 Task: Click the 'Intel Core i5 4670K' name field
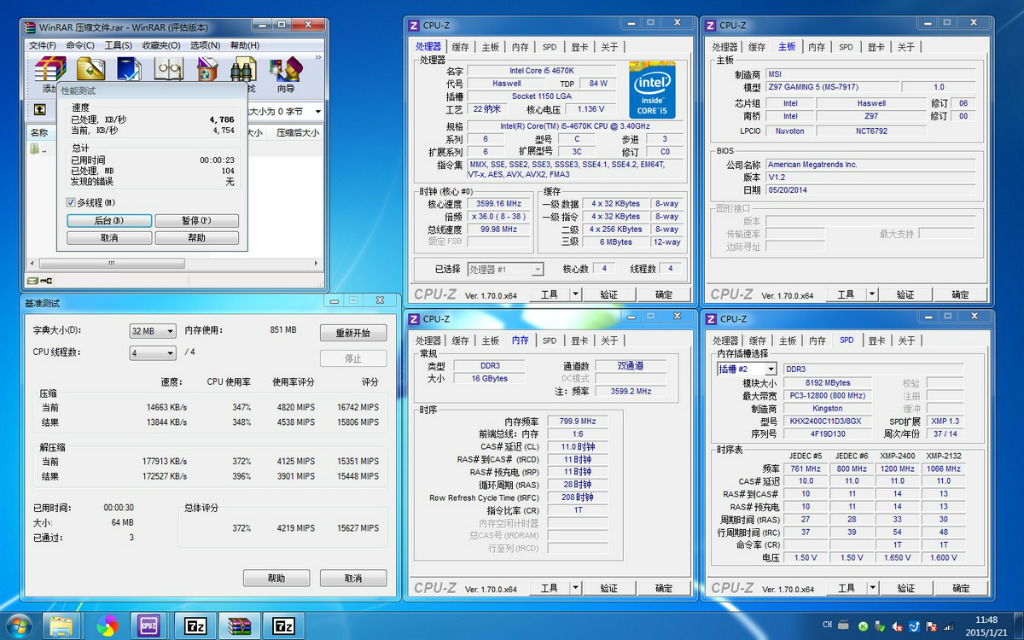[541, 71]
